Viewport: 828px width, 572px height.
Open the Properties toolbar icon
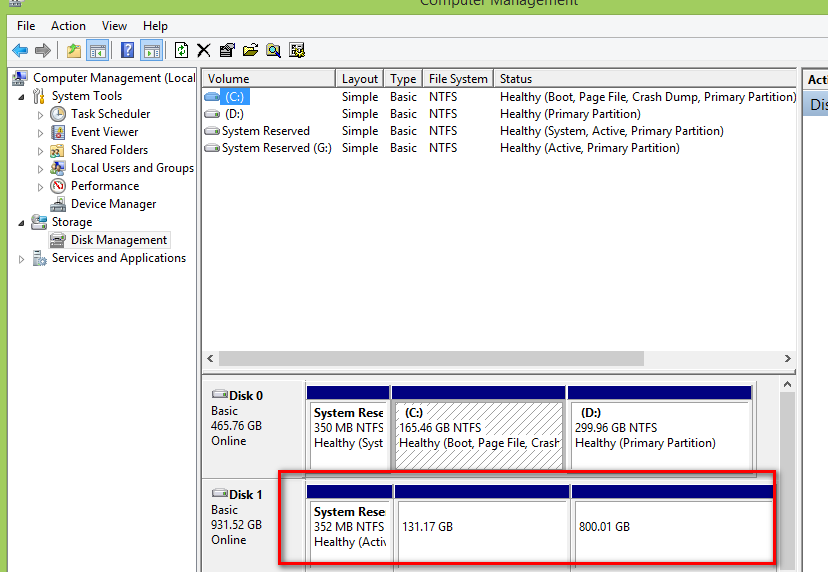pos(227,51)
